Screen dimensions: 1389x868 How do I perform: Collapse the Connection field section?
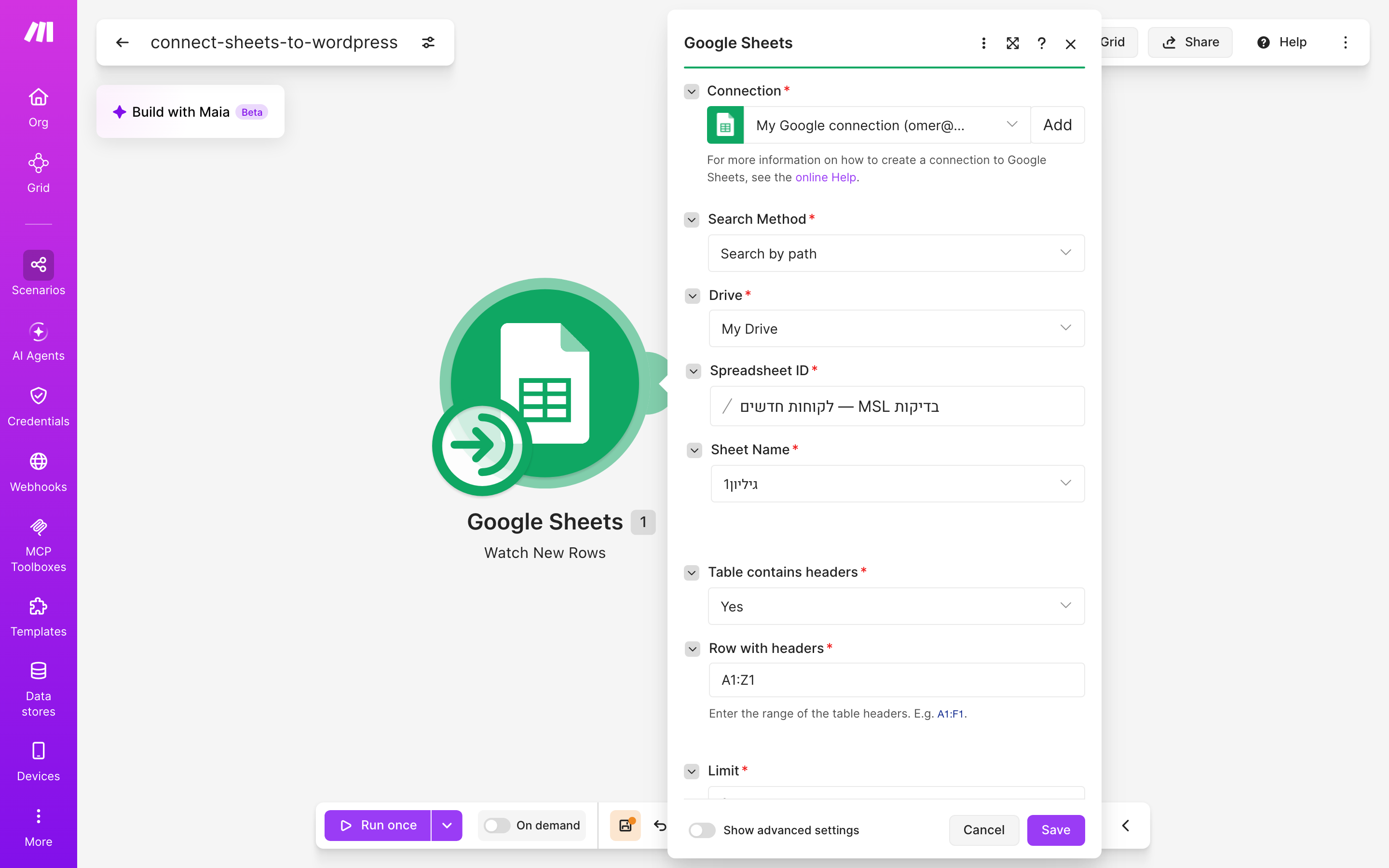pyautogui.click(x=692, y=91)
